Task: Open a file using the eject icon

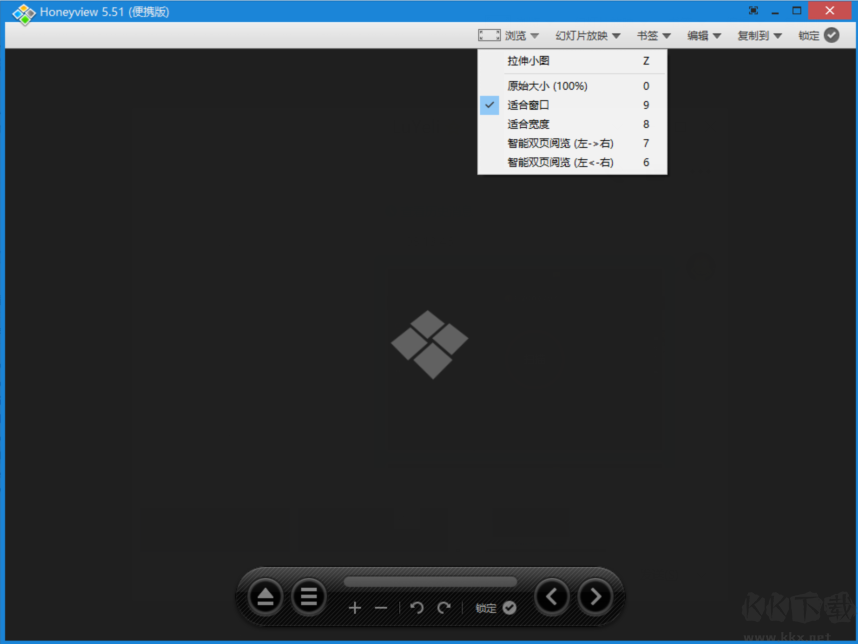Action: click(265, 596)
